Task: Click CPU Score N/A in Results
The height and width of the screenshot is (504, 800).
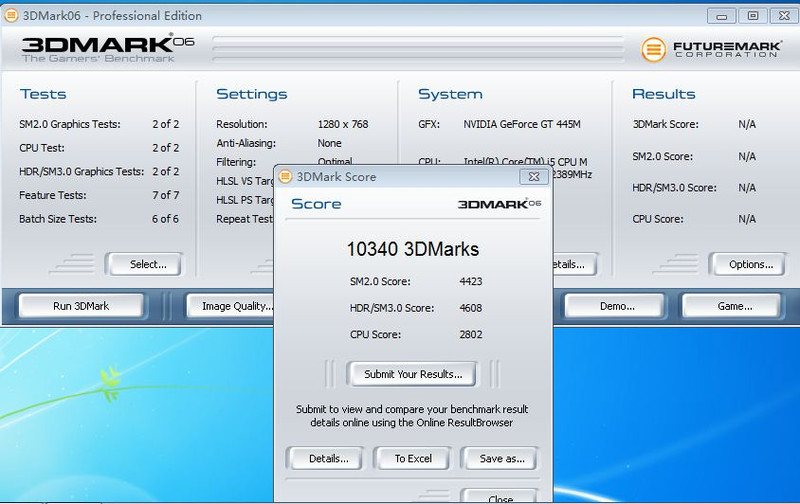Action: (747, 219)
